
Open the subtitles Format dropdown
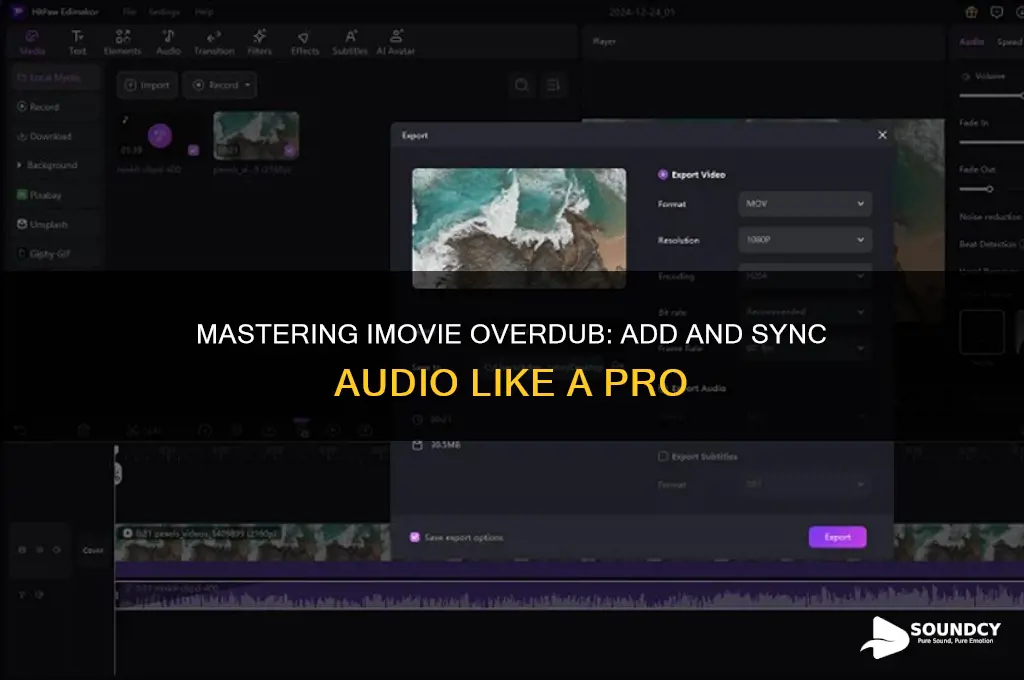(805, 485)
